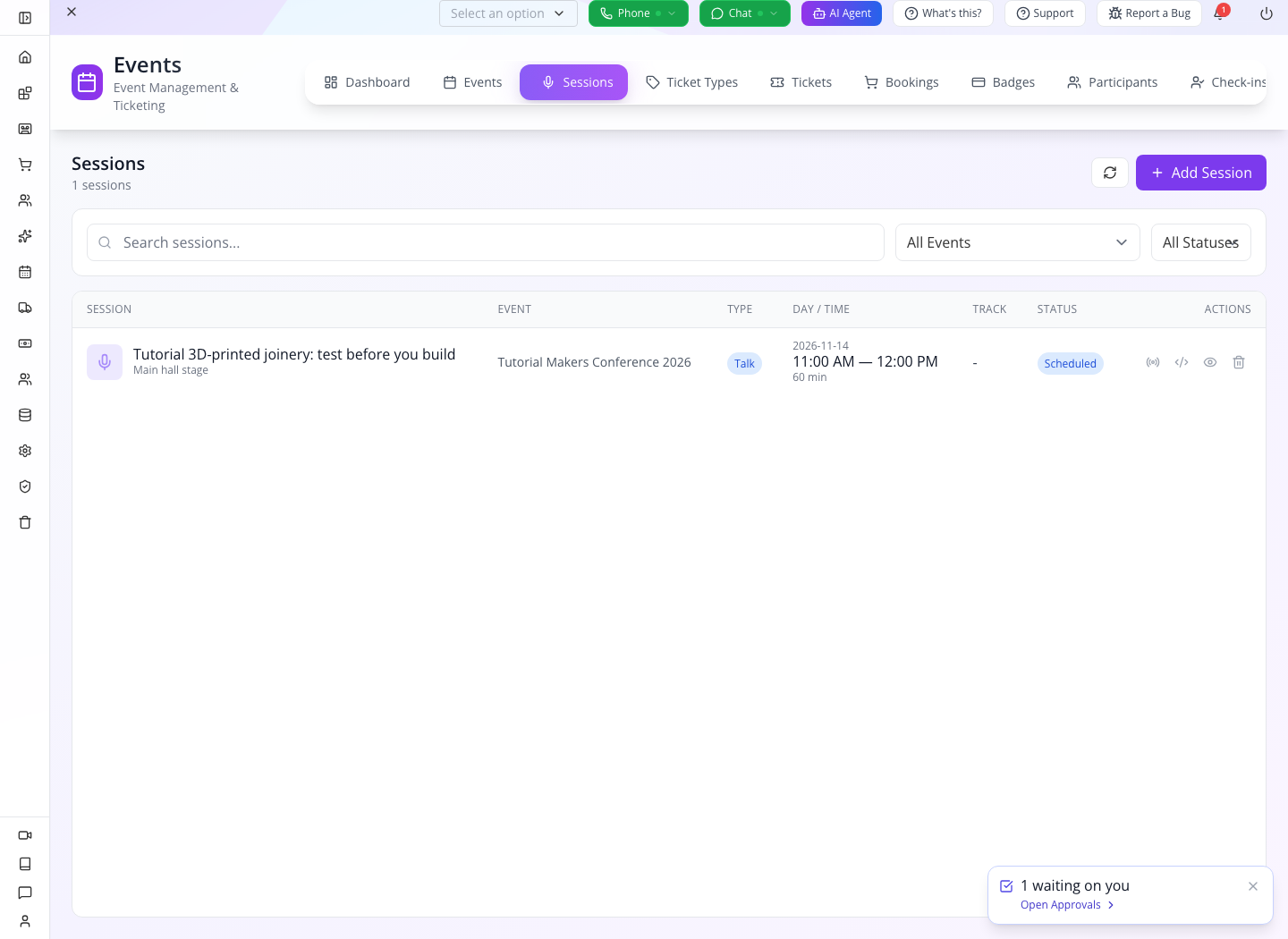This screenshot has width=1288, height=939.
Task: Open the Bookings tab
Action: pos(902,82)
